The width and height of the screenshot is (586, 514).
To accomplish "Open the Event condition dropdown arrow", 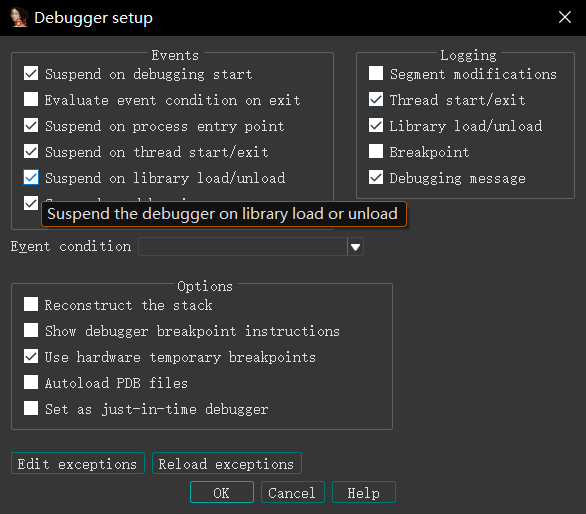I will pyautogui.click(x=355, y=247).
